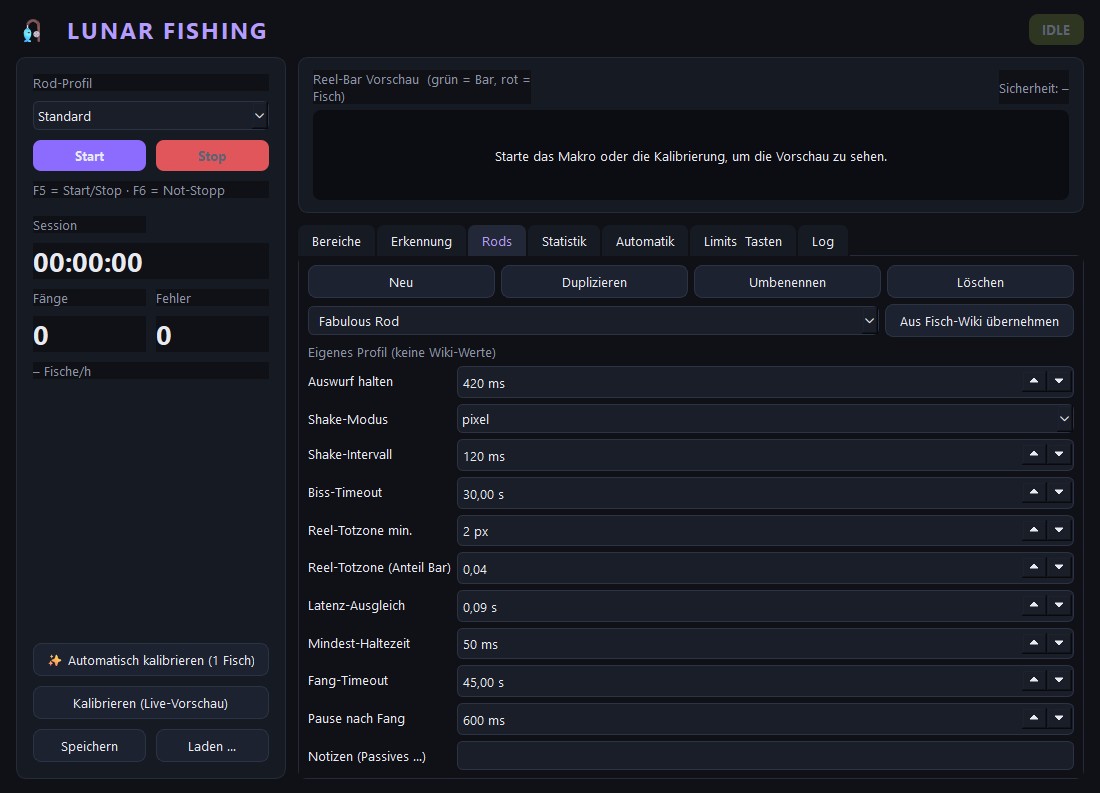Screen dimensions: 1100x793
Task: Lower Mindest-Haltezeit using down arrow
Action: click(x=1059, y=643)
